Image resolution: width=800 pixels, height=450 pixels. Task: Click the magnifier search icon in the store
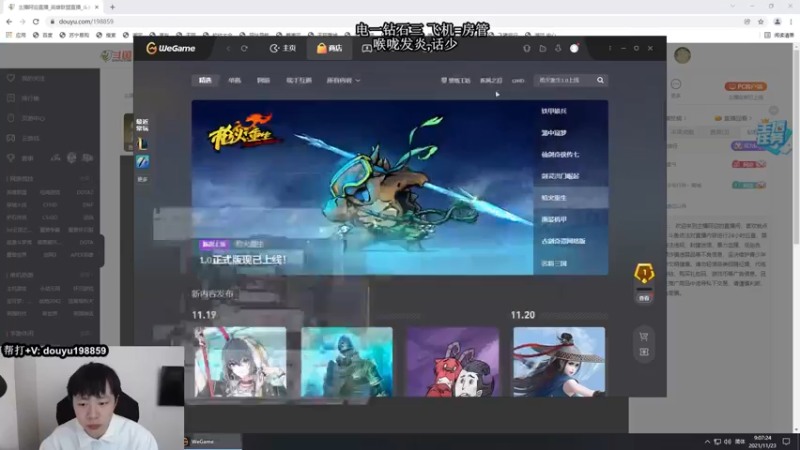[x=601, y=80]
